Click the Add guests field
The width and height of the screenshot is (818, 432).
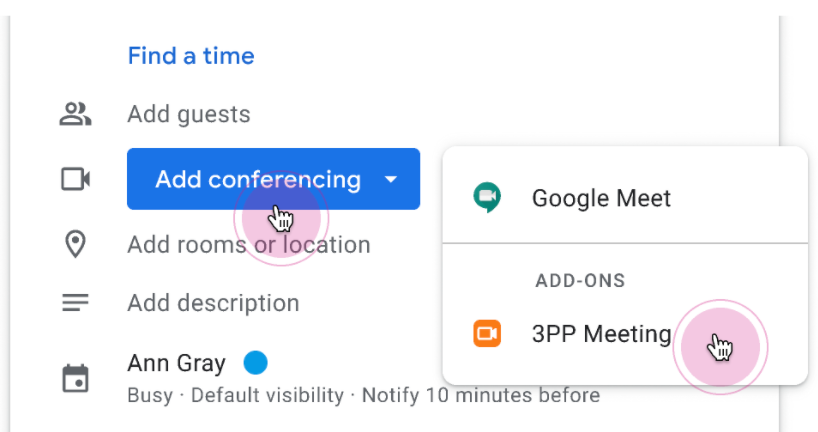(189, 114)
